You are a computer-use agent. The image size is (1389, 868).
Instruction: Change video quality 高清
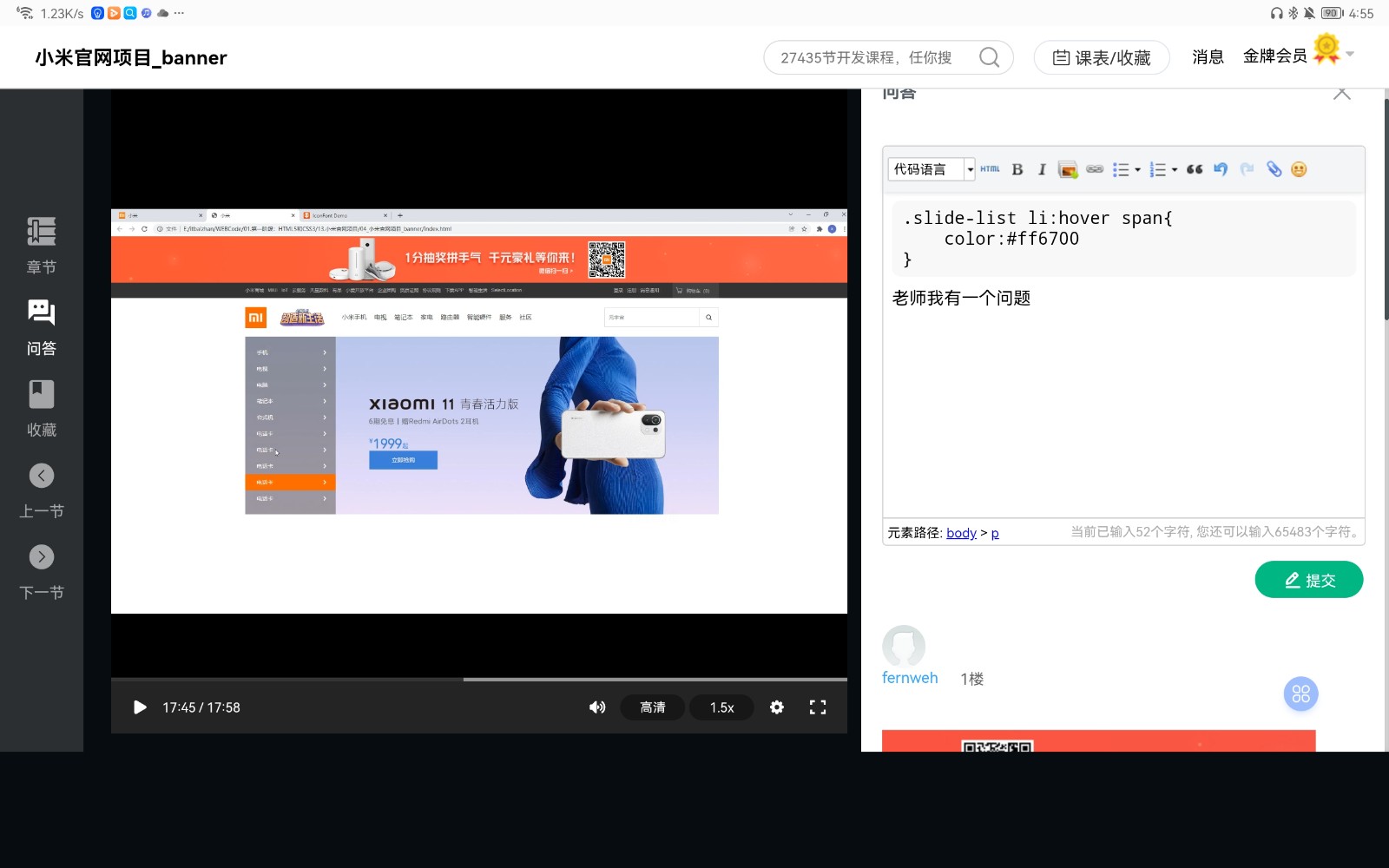(x=653, y=707)
